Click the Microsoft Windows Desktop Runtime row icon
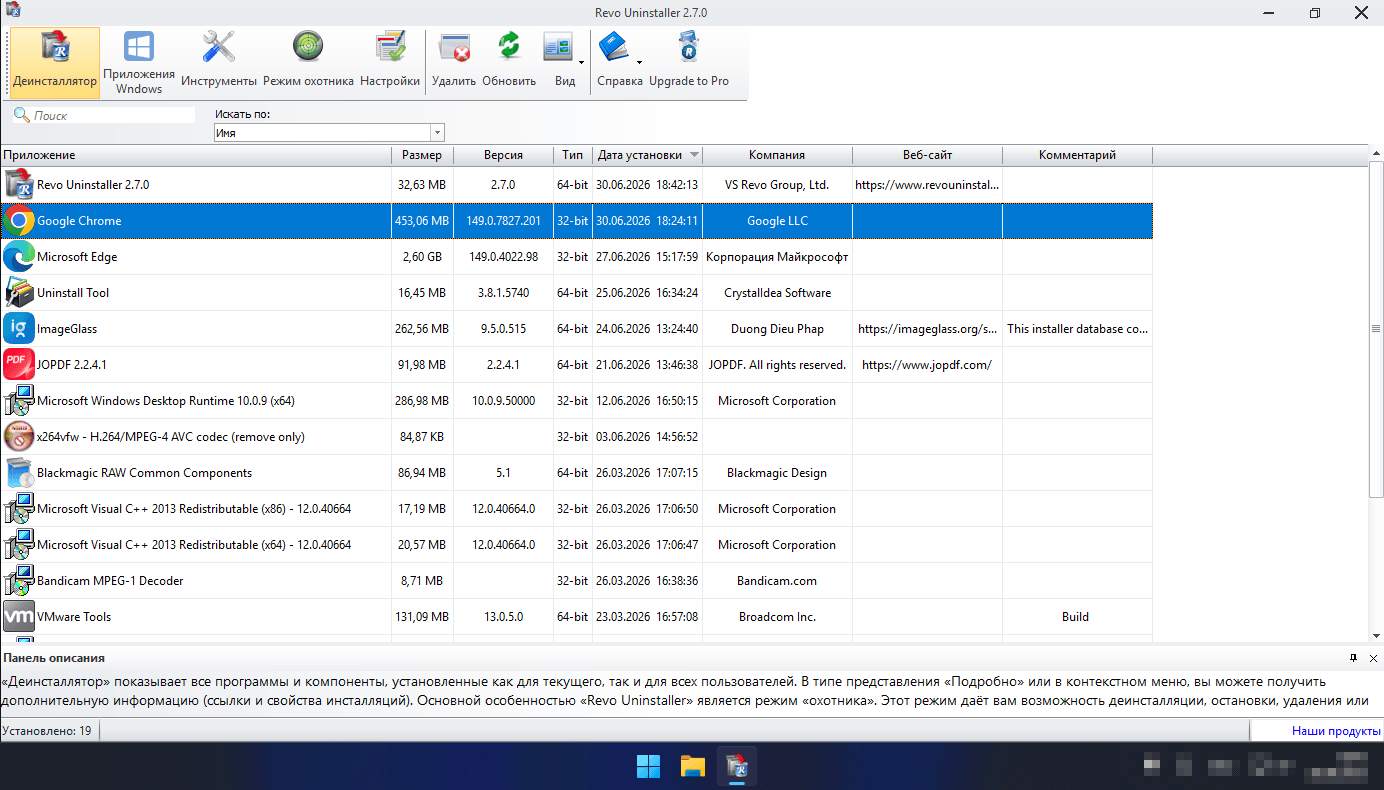The width and height of the screenshot is (1384, 790). pyautogui.click(x=18, y=401)
